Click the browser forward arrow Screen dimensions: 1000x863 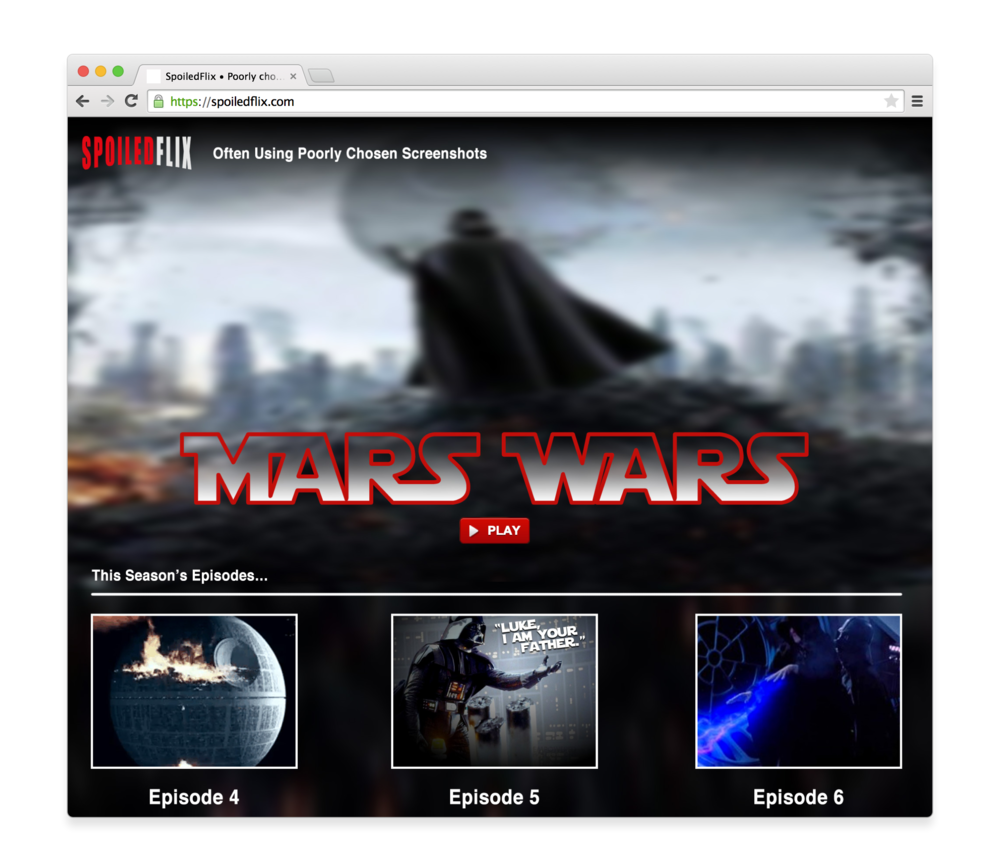[x=107, y=101]
